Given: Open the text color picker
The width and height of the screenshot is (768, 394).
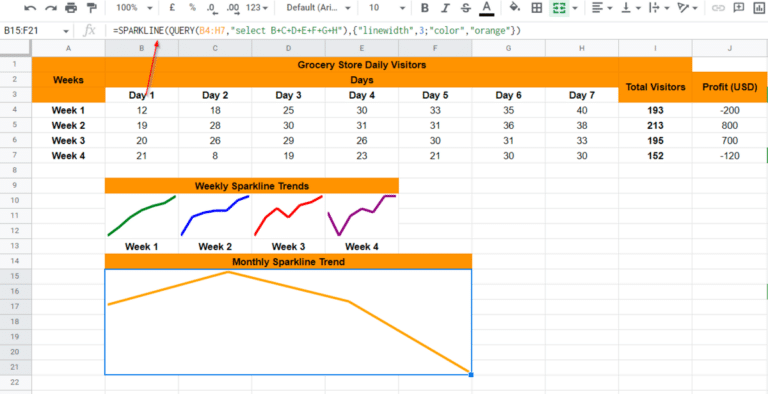Looking at the screenshot, I should pos(486,8).
